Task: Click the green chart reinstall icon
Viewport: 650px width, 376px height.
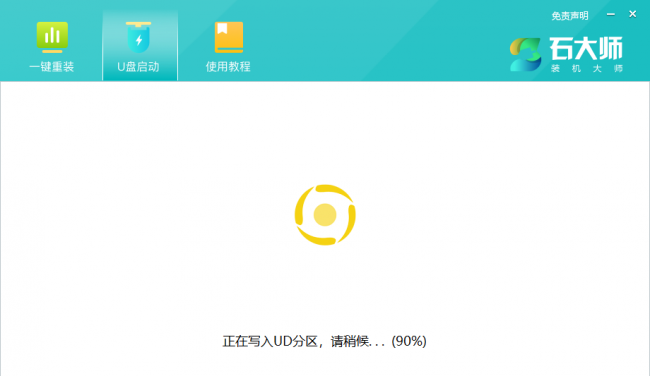Action: tap(52, 37)
